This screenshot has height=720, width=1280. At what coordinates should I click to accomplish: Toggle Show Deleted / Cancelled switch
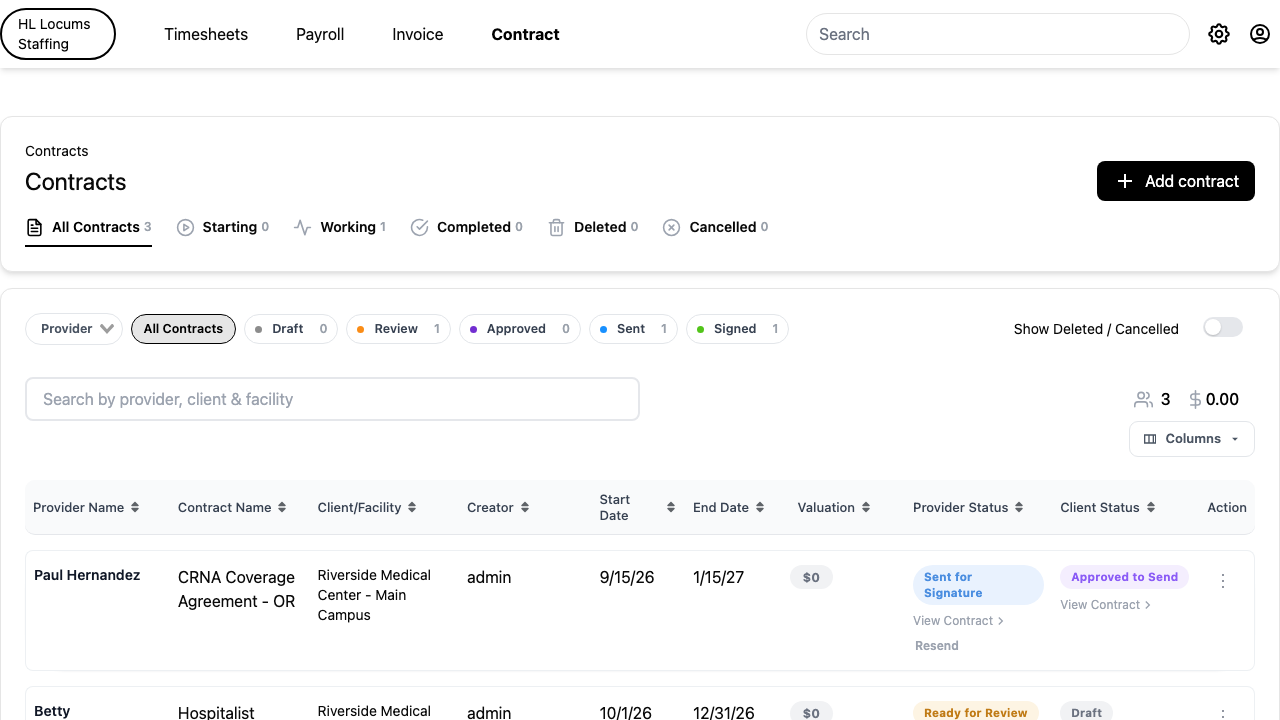(1222, 328)
